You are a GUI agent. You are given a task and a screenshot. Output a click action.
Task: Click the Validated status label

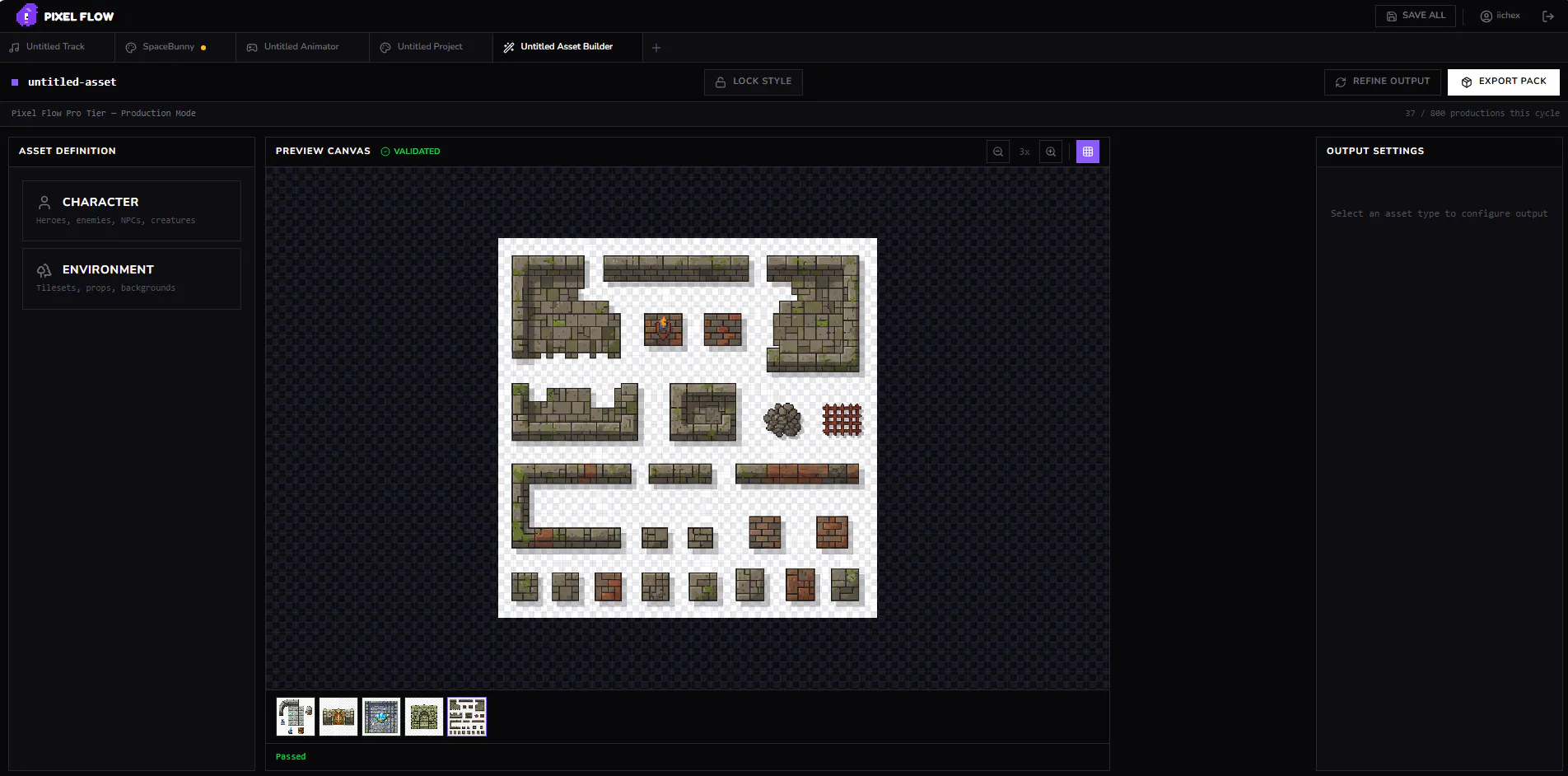pos(410,152)
